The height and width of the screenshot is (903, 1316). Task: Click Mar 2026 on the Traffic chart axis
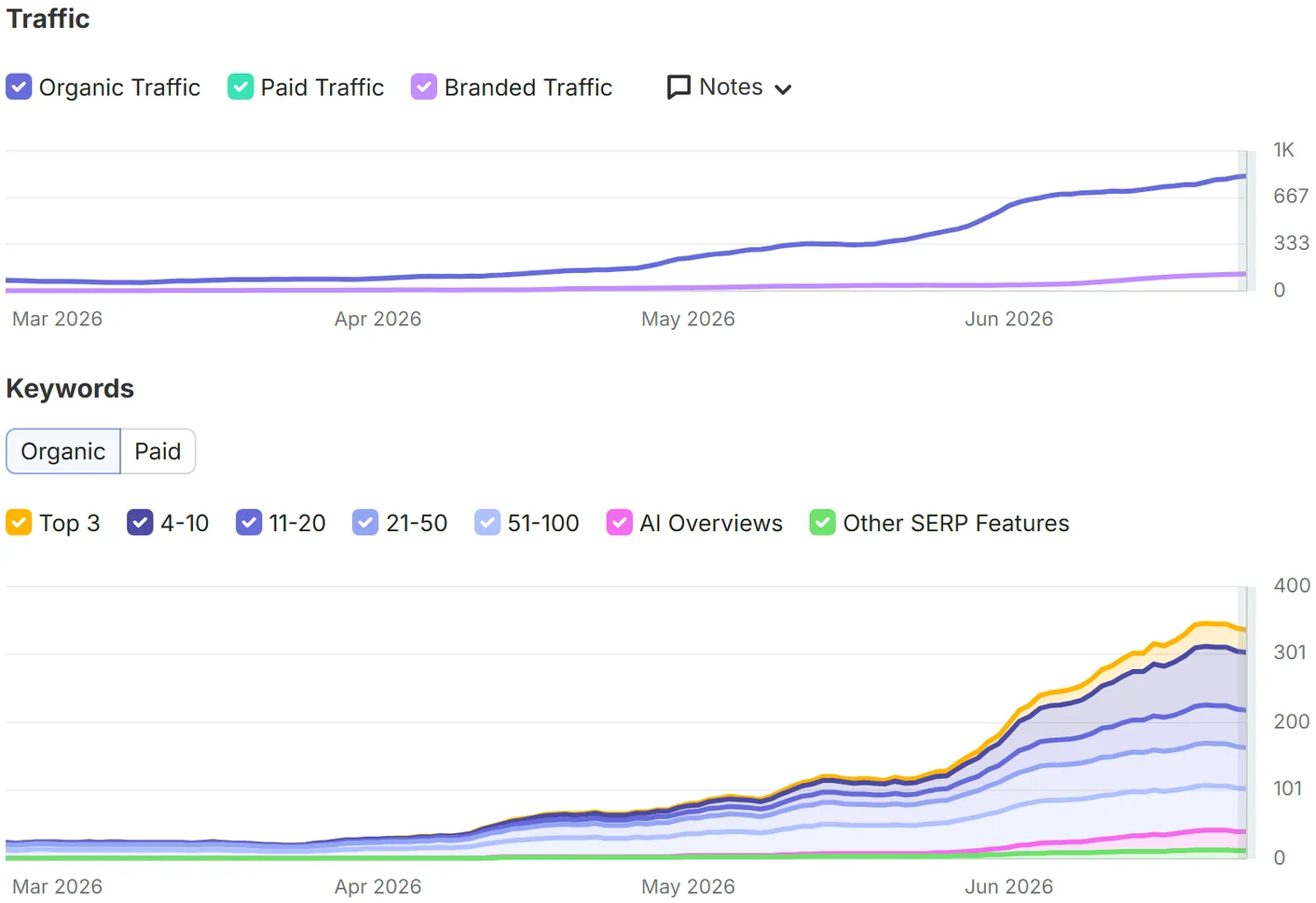pos(58,319)
